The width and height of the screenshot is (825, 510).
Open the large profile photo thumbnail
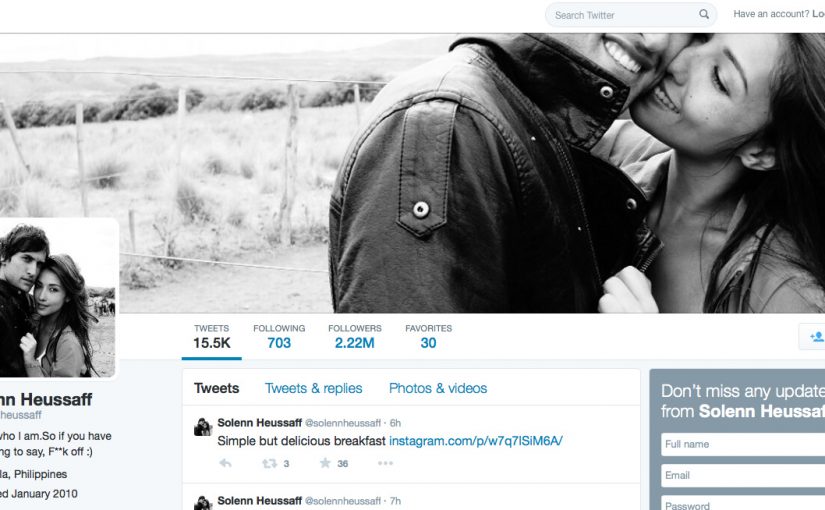57,298
